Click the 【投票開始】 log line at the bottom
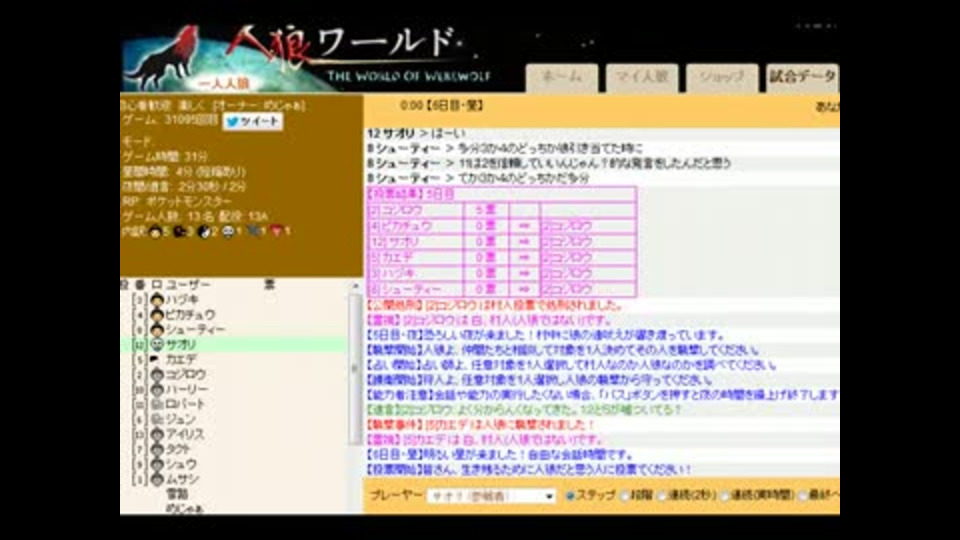 click(529, 470)
